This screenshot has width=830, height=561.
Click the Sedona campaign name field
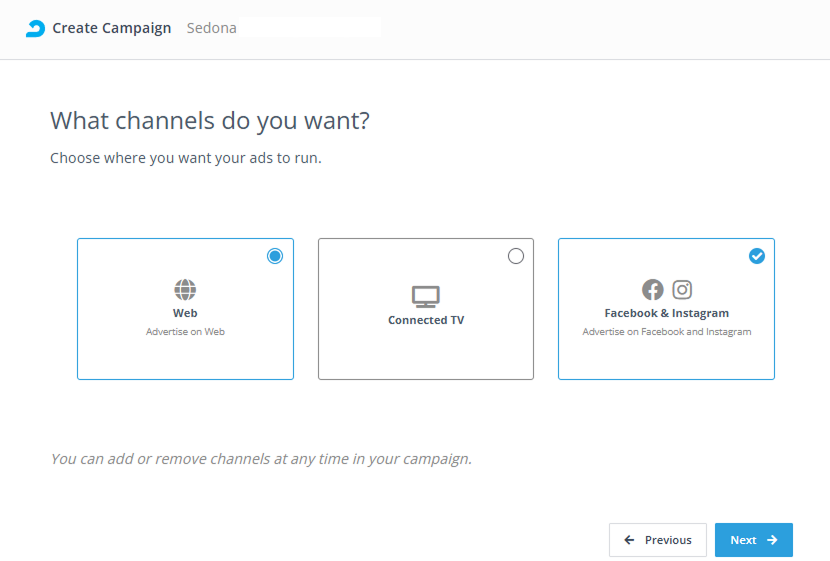click(280, 28)
